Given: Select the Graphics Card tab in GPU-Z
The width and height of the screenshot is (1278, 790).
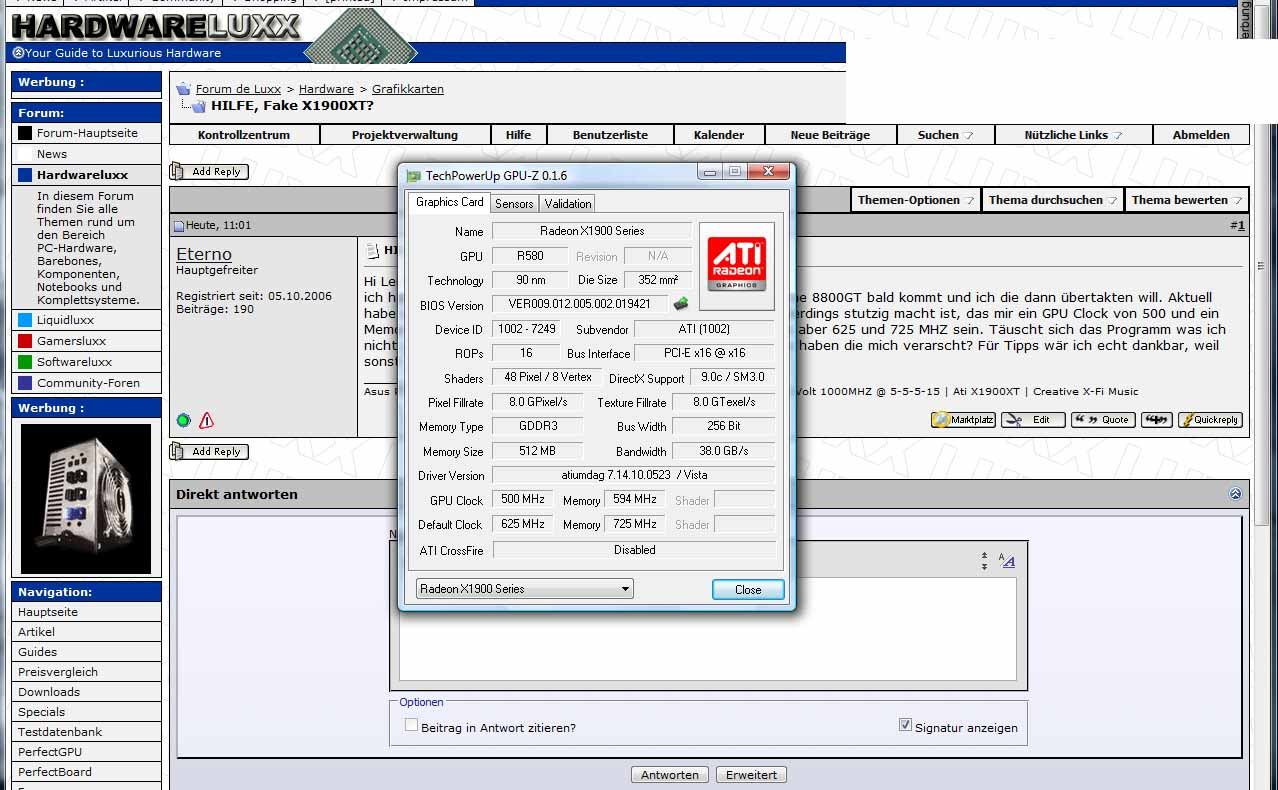Looking at the screenshot, I should coord(449,202).
